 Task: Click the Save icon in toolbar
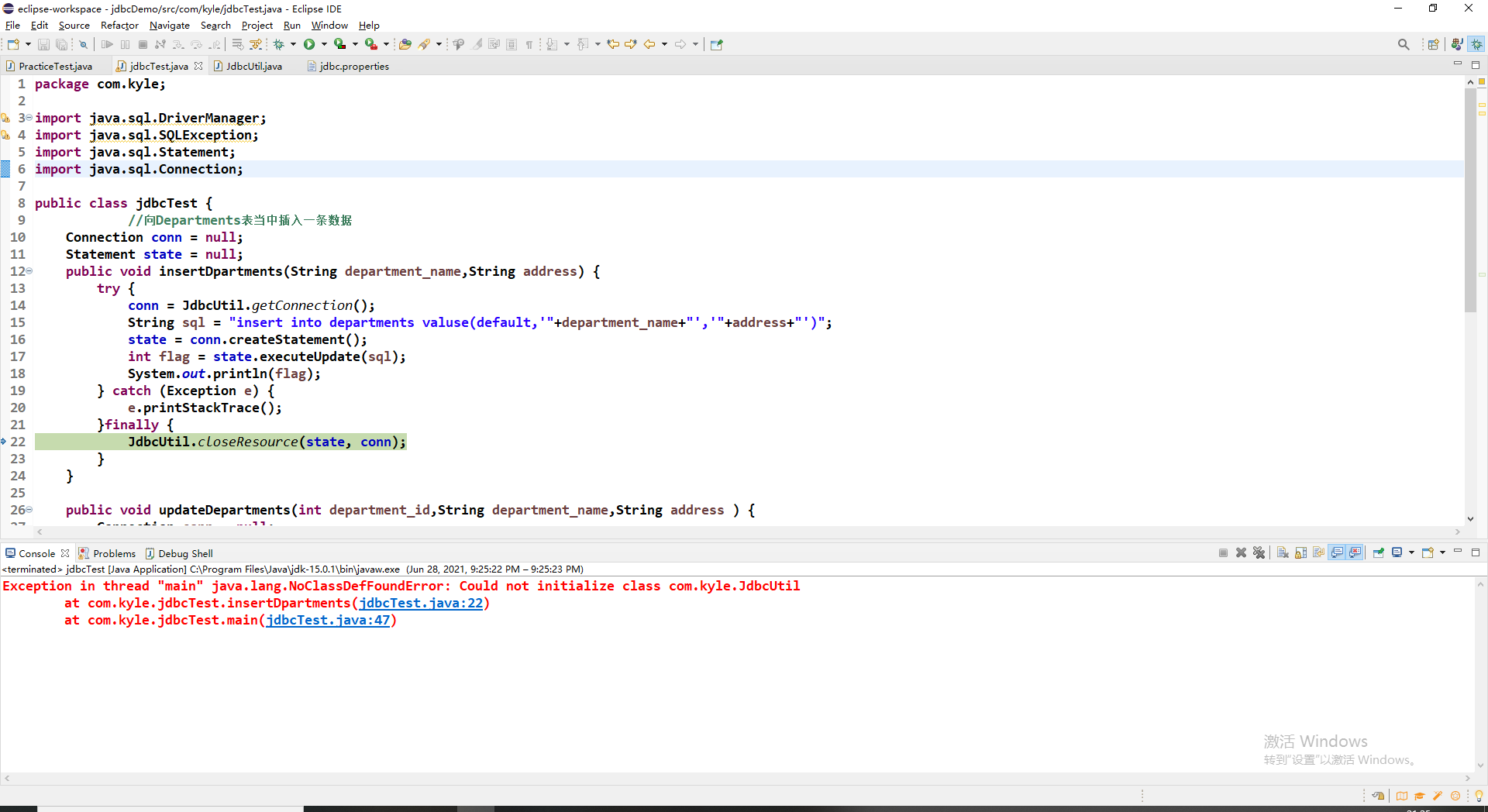43,44
